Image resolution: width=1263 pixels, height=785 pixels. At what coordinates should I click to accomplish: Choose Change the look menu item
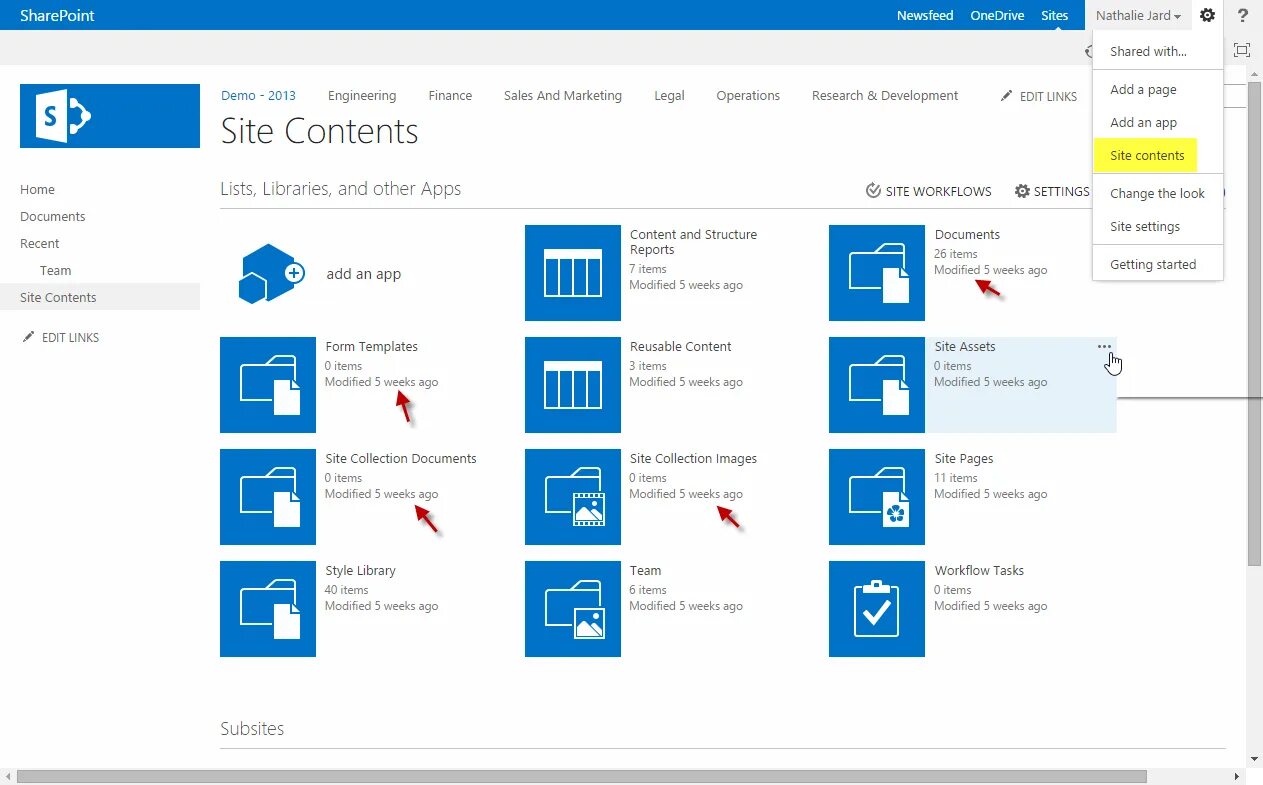point(1157,193)
